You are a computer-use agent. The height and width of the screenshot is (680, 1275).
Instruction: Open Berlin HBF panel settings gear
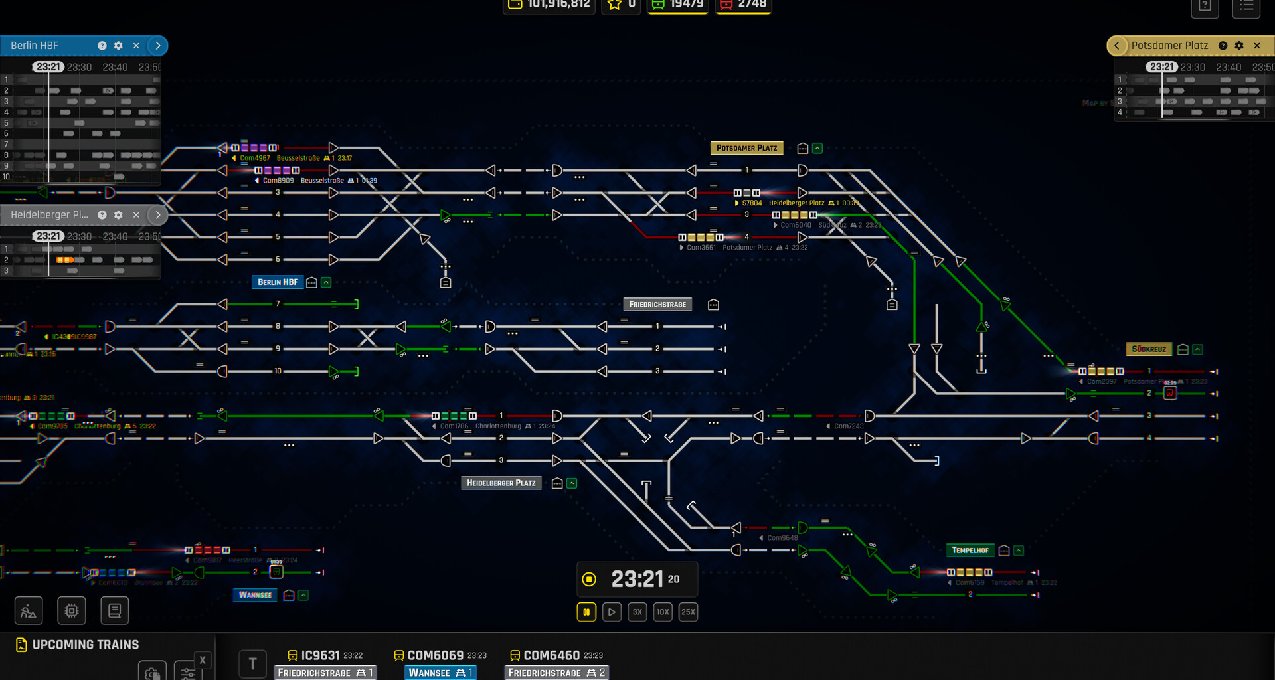pos(119,46)
